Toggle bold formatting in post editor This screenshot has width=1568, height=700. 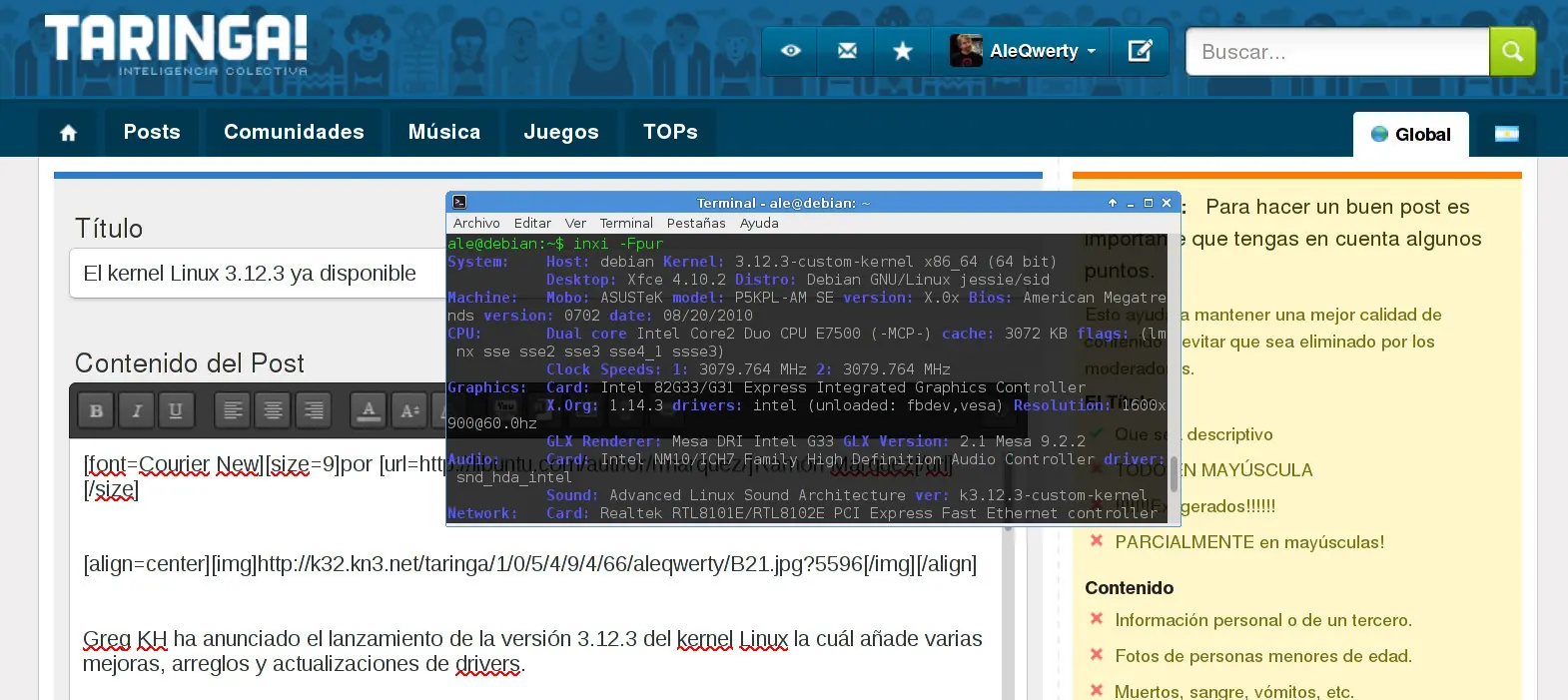[x=96, y=410]
